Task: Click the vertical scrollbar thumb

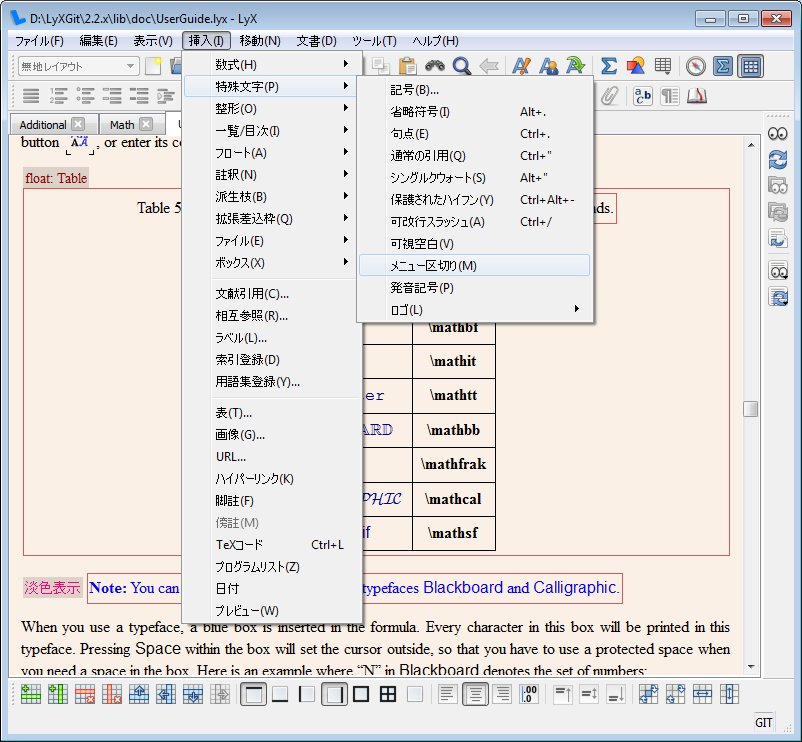Action: pyautogui.click(x=750, y=409)
